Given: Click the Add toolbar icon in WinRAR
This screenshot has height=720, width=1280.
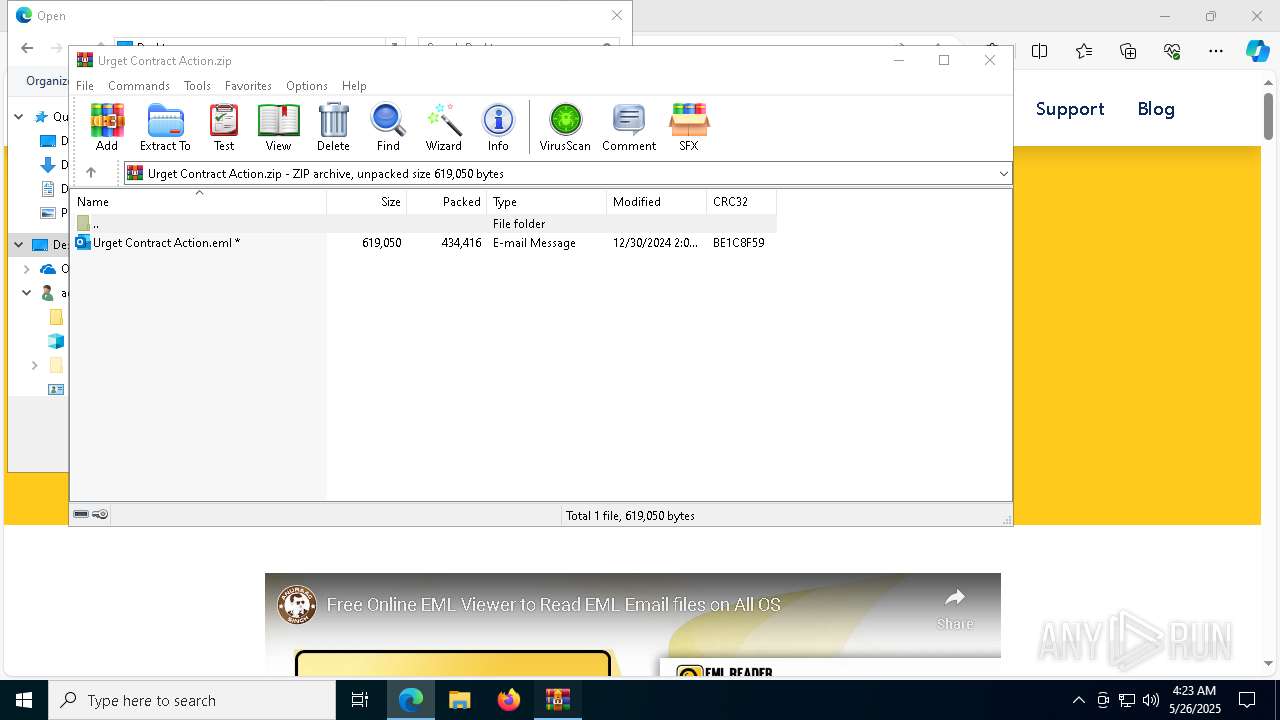Looking at the screenshot, I should coord(107,127).
